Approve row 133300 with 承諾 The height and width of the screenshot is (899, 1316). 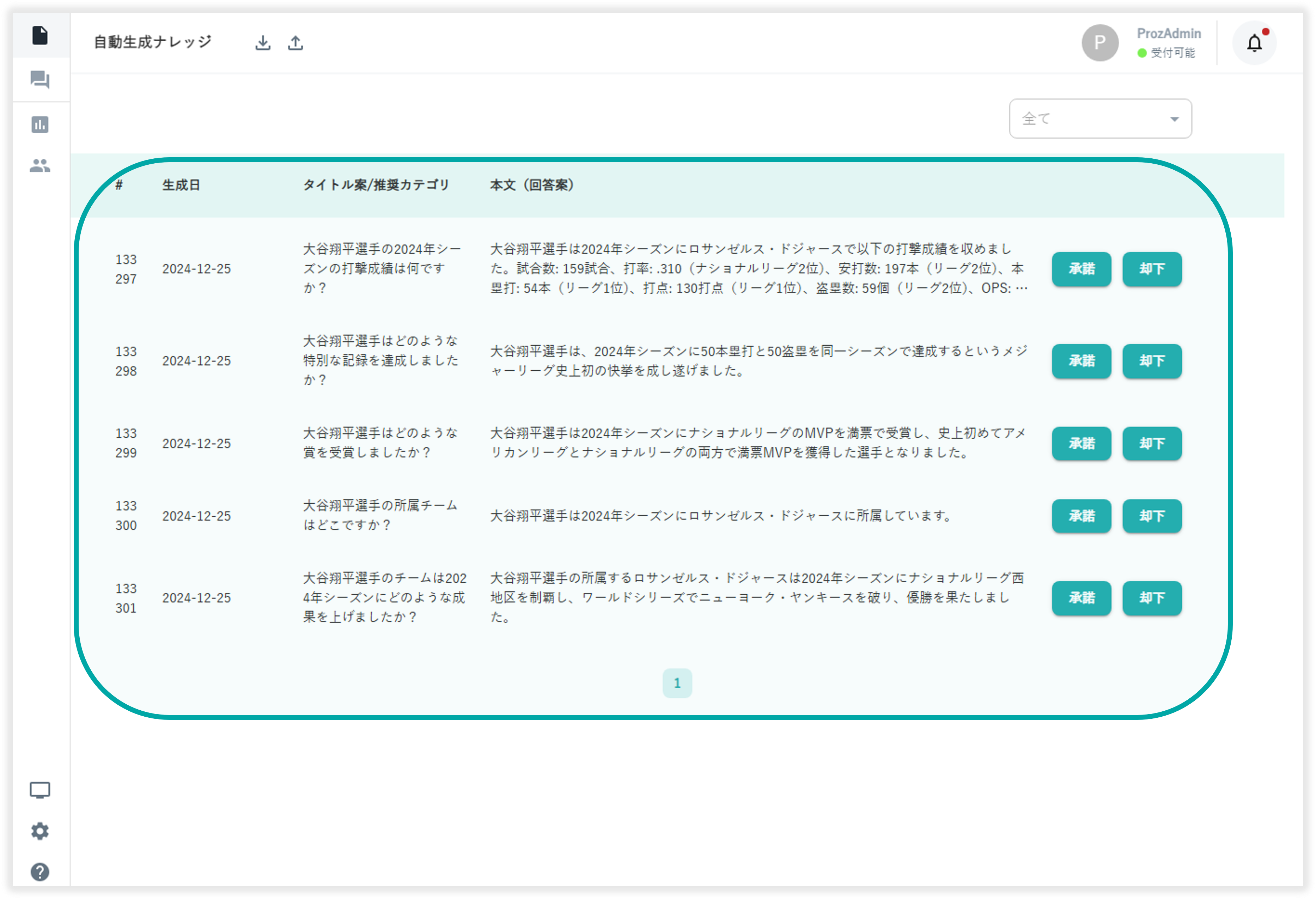tap(1082, 516)
